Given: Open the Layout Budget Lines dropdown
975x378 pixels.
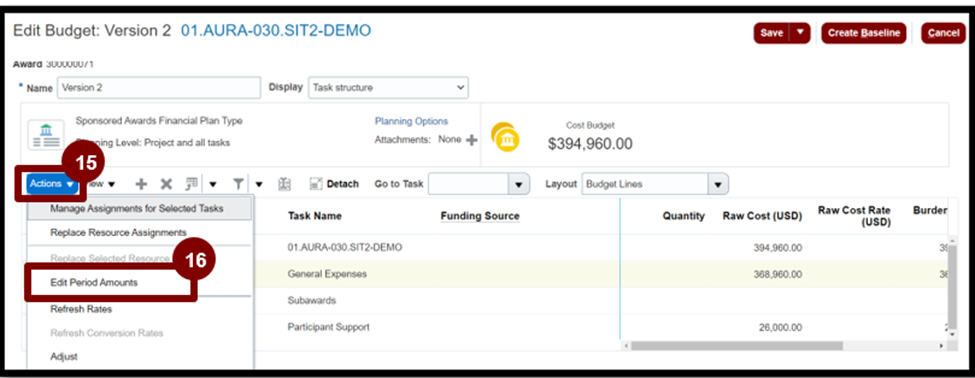Looking at the screenshot, I should [x=655, y=184].
